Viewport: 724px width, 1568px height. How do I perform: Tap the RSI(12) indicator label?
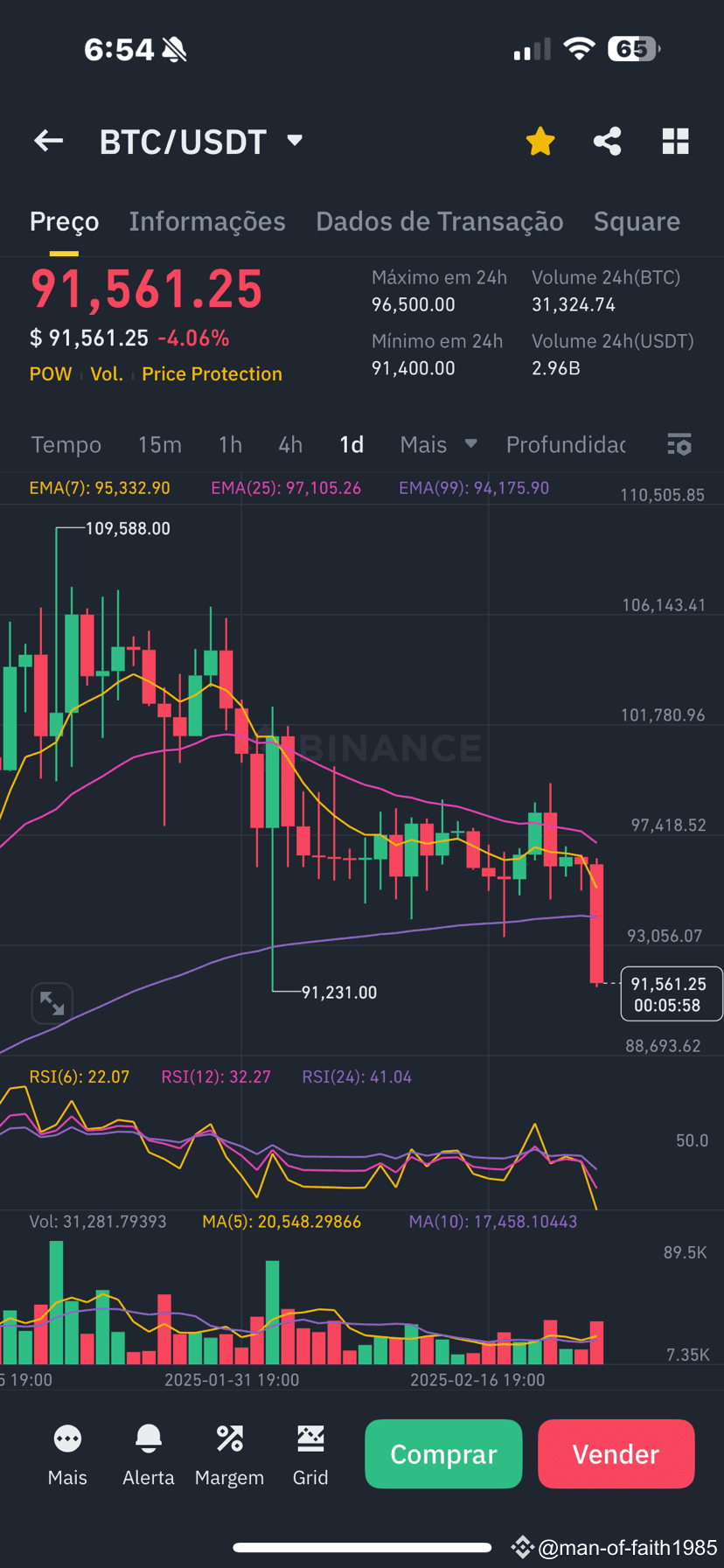216,1077
